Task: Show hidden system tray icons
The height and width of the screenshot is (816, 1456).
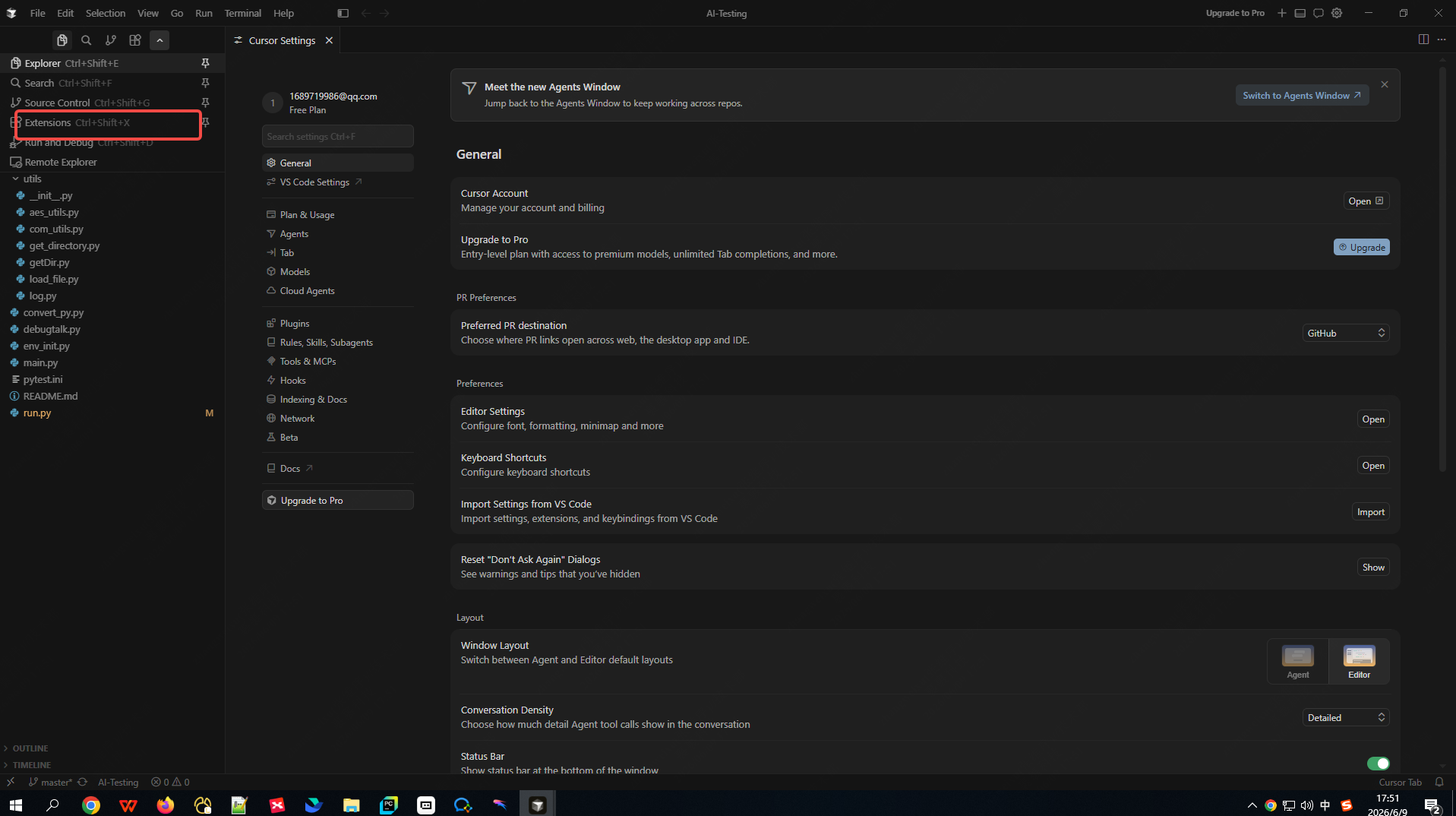Action: [x=1251, y=805]
